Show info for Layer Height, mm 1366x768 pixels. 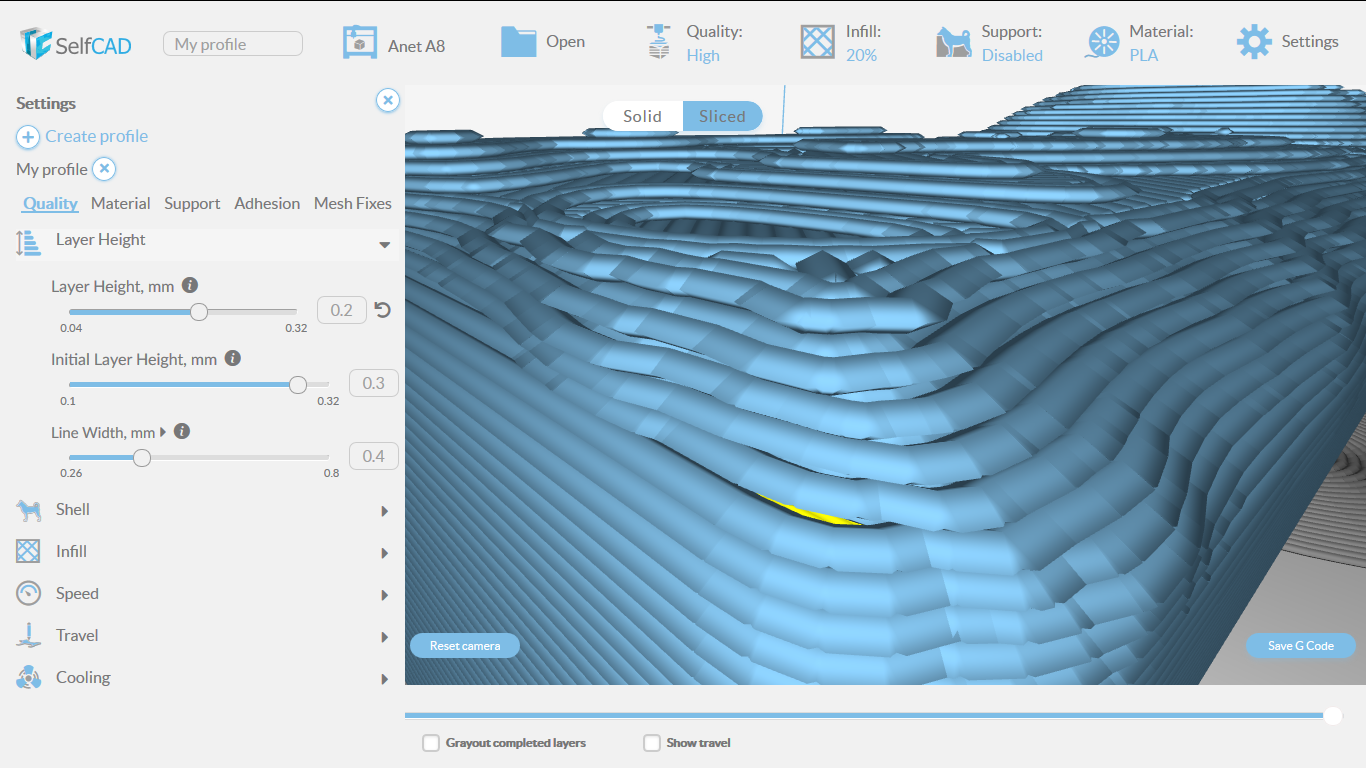point(190,285)
